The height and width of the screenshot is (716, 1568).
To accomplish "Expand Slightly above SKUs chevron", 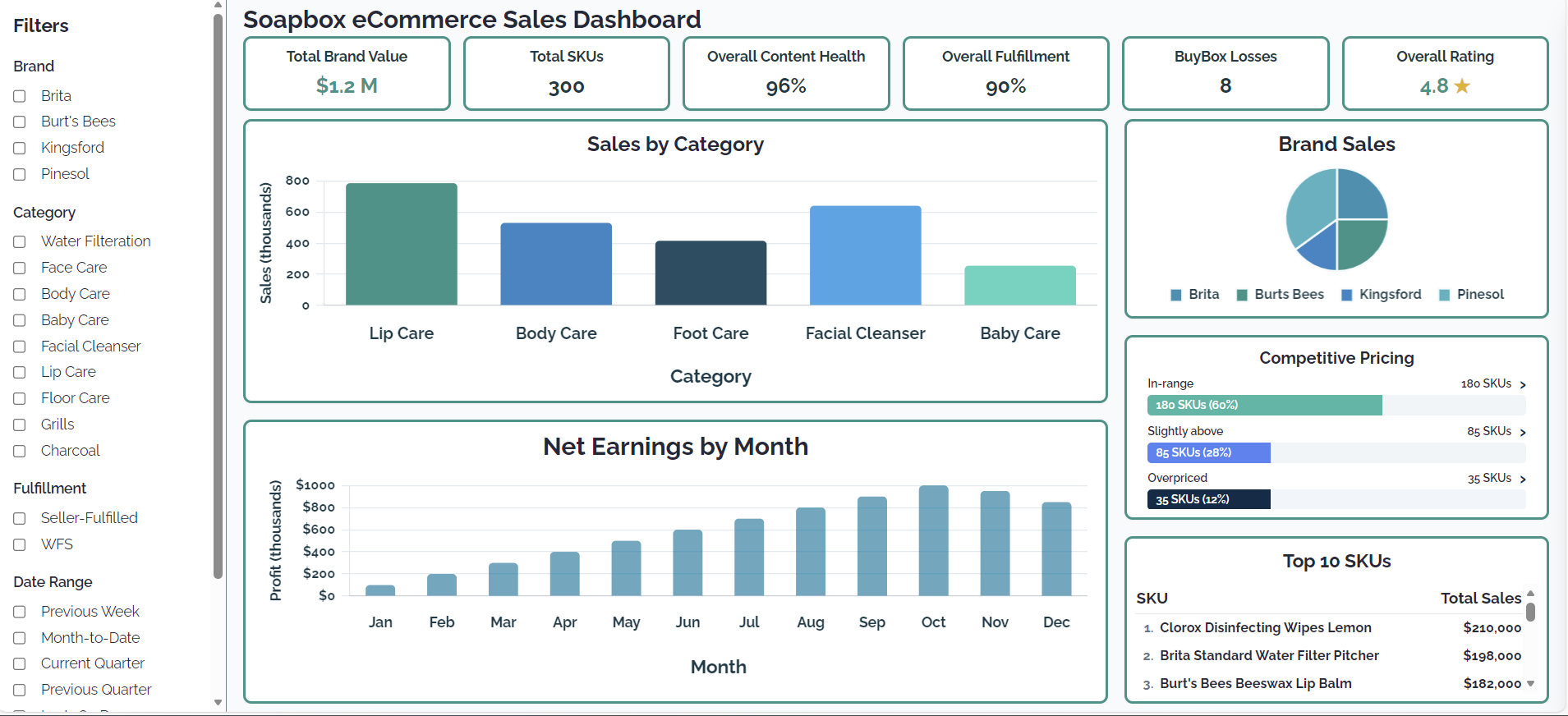I will point(1523,432).
